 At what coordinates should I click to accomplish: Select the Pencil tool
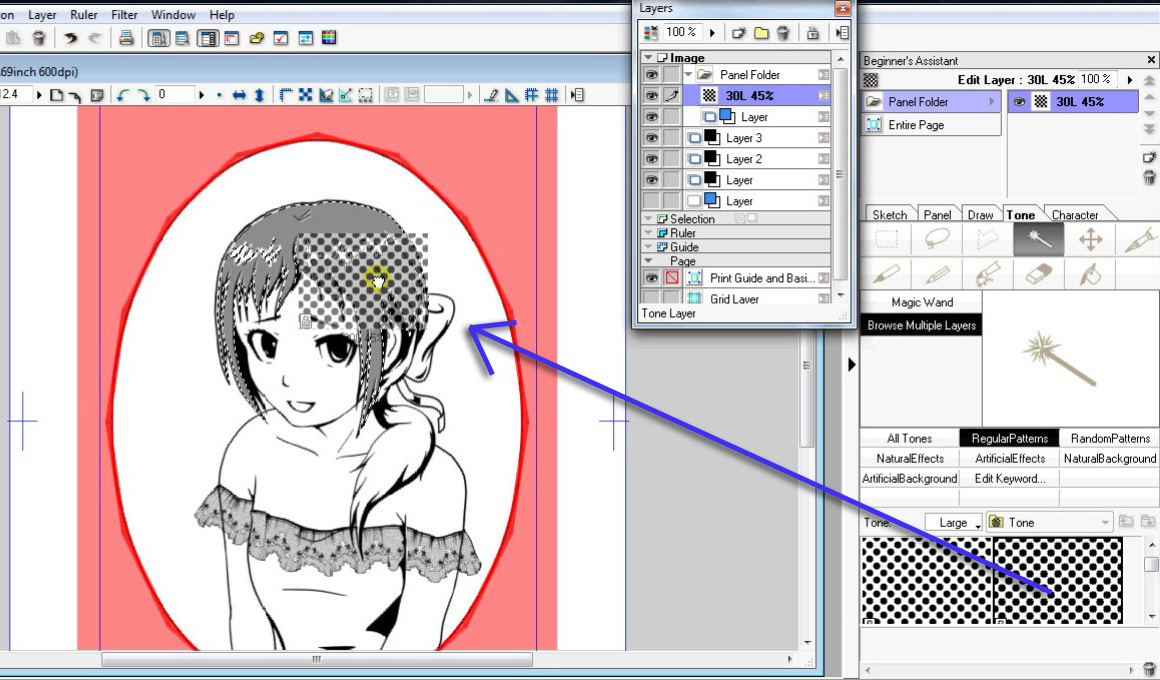tap(937, 275)
